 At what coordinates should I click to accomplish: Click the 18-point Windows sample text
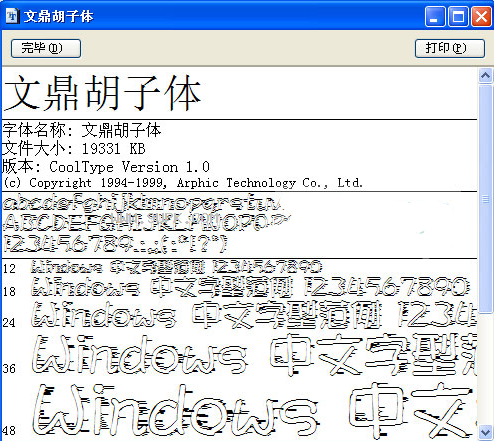[250, 287]
